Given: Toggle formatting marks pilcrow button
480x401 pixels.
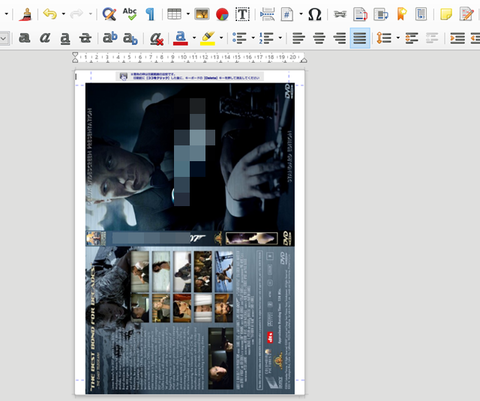Looking at the screenshot, I should click(150, 14).
